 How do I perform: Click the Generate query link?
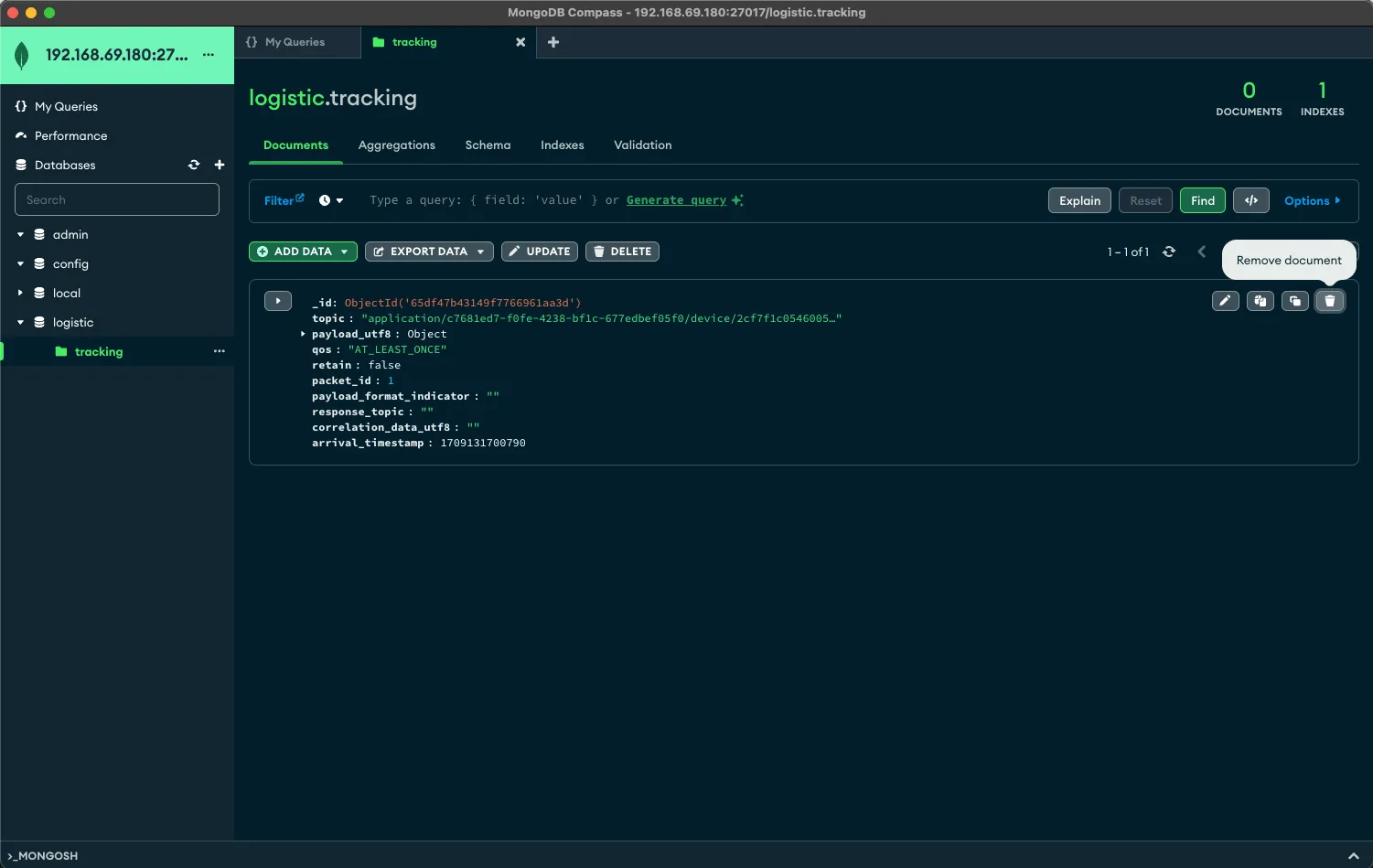676,200
